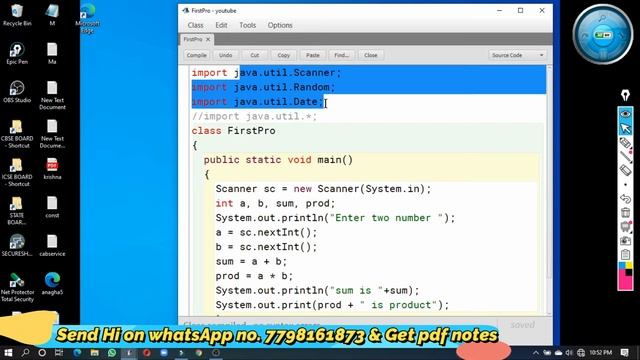The image size is (640, 360).
Task: Open the Source Code view dropdown
Action: point(517,55)
